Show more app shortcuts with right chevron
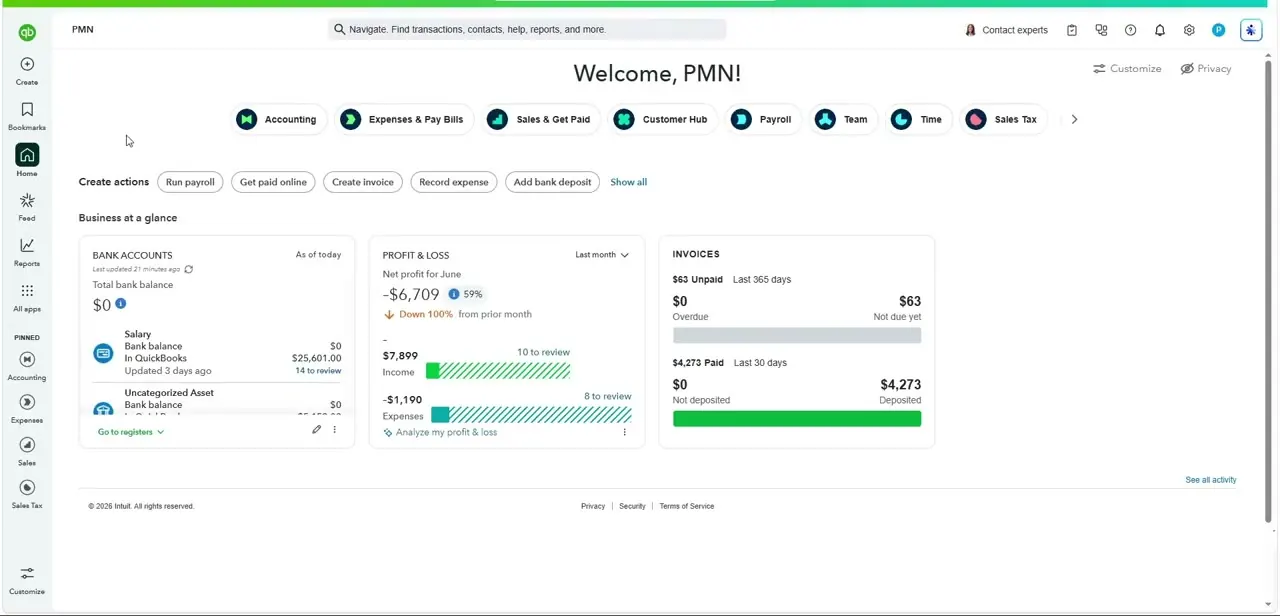1280x616 pixels. [1074, 119]
